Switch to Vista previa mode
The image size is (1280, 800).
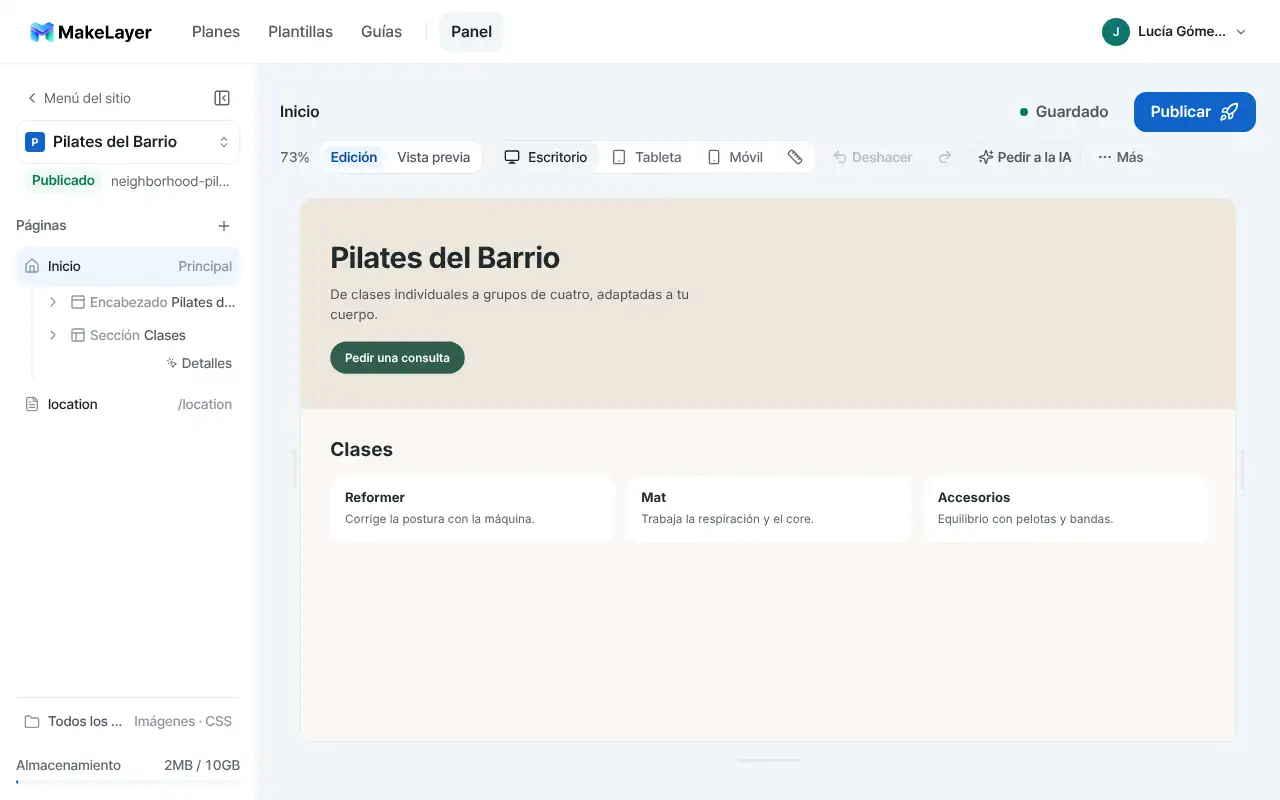click(x=433, y=157)
